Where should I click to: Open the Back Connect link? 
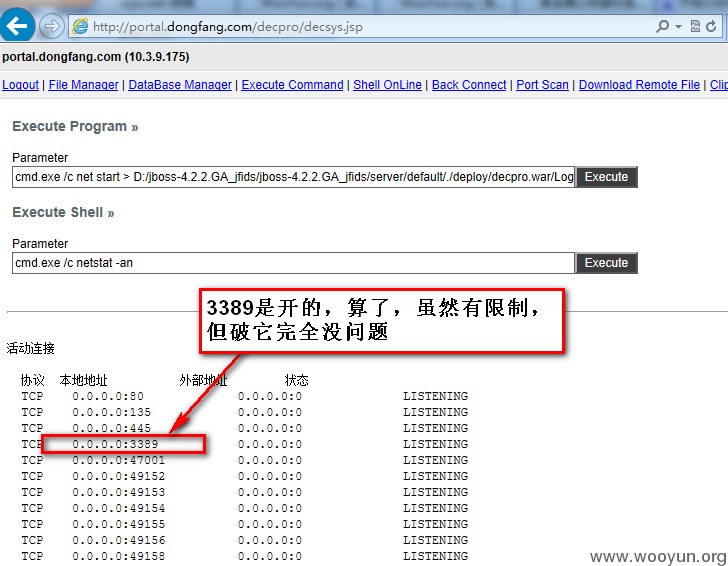click(469, 85)
